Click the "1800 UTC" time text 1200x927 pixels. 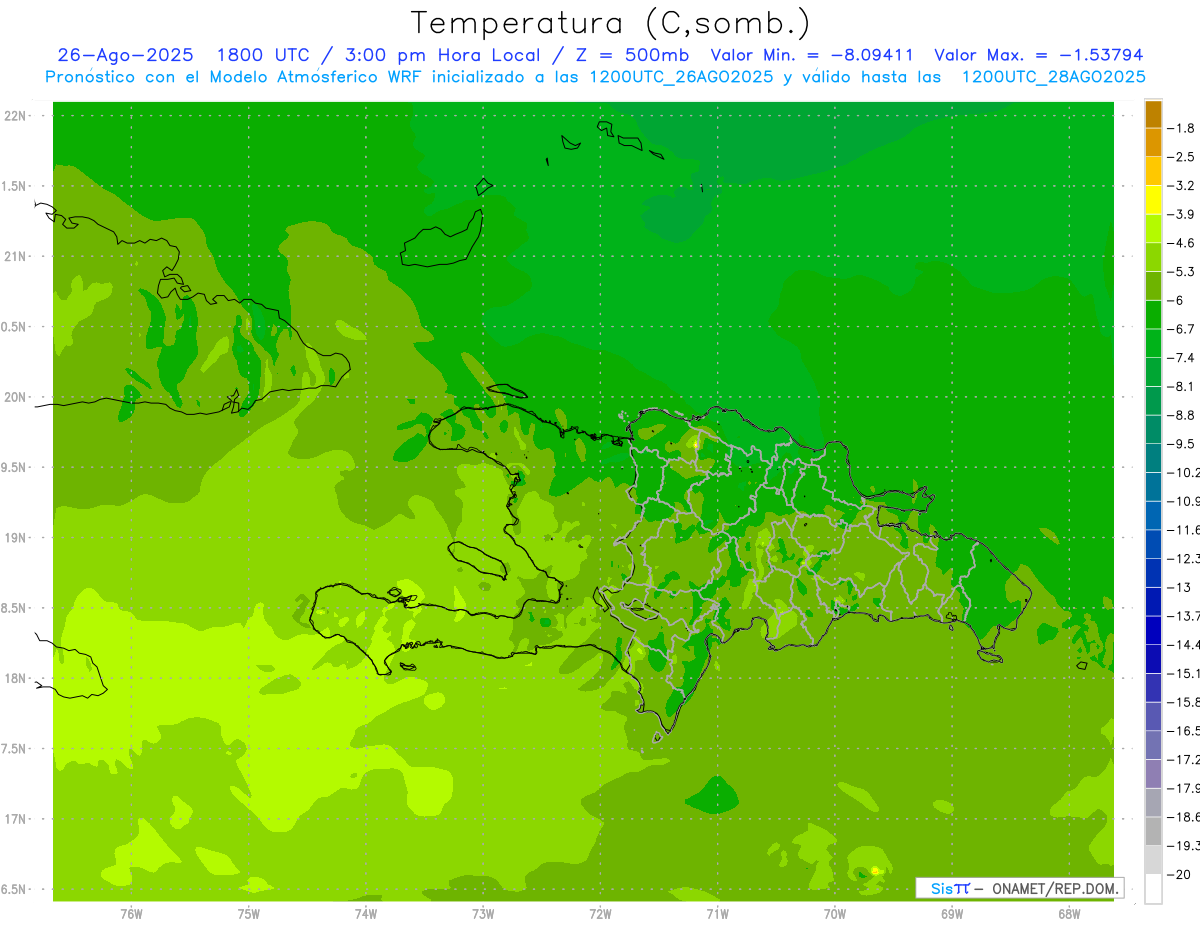tap(264, 55)
